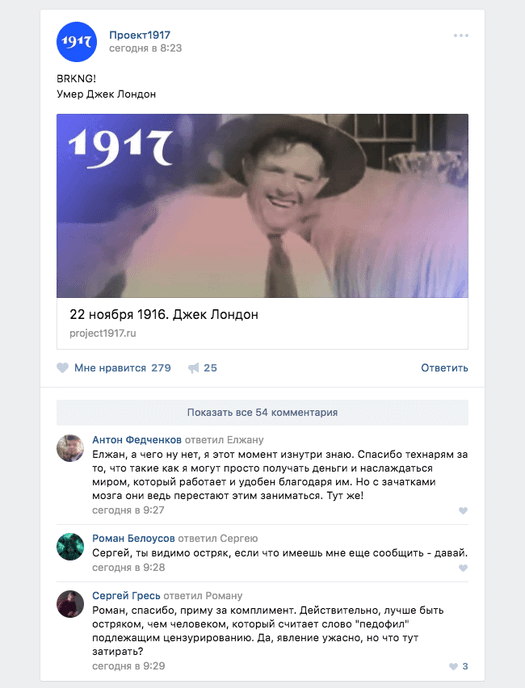
Task: Click the 'сегодня в 8:23' post timestamp
Action: click(145, 48)
